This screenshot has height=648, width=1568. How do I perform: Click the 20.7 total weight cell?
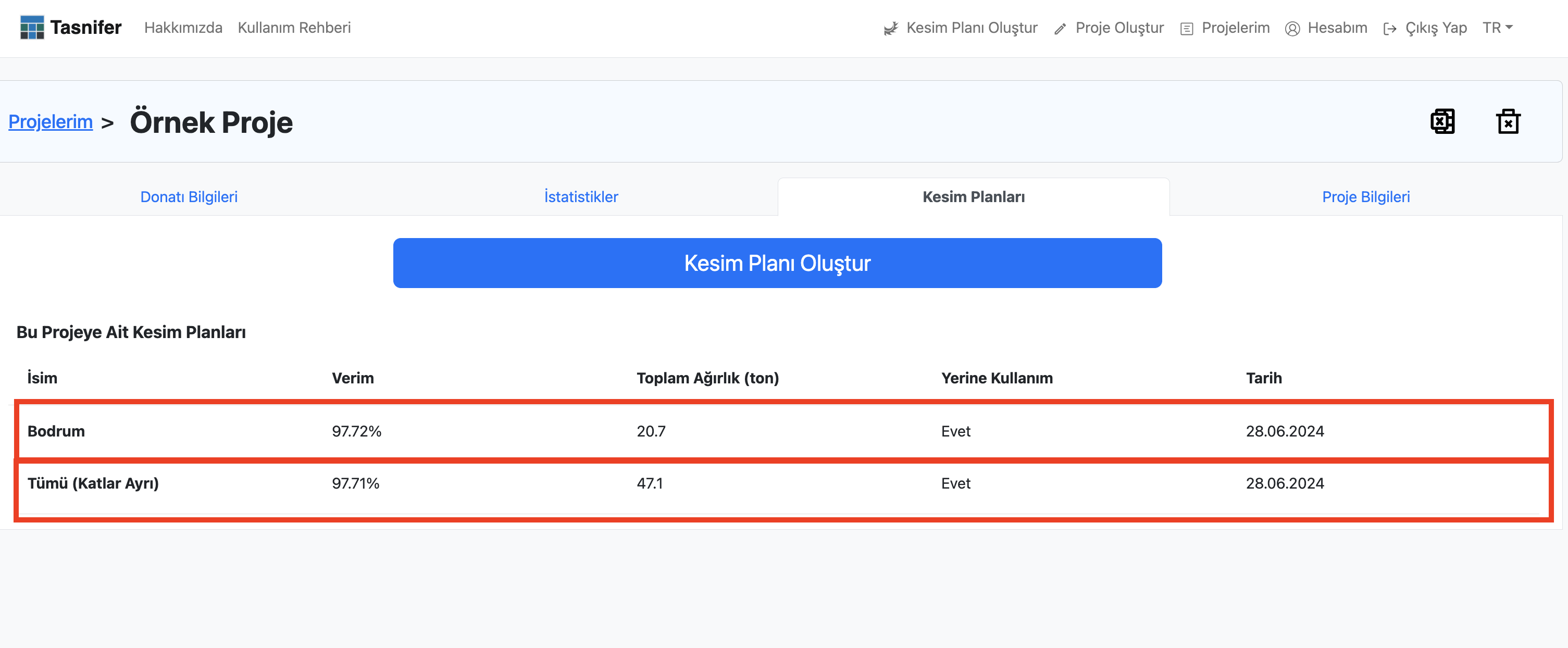(651, 431)
